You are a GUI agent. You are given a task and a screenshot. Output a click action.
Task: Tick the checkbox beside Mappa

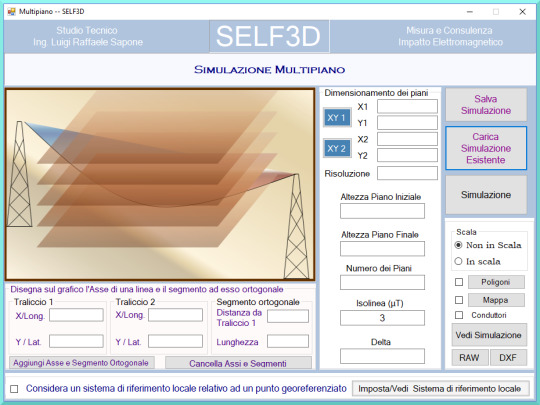pos(459,300)
